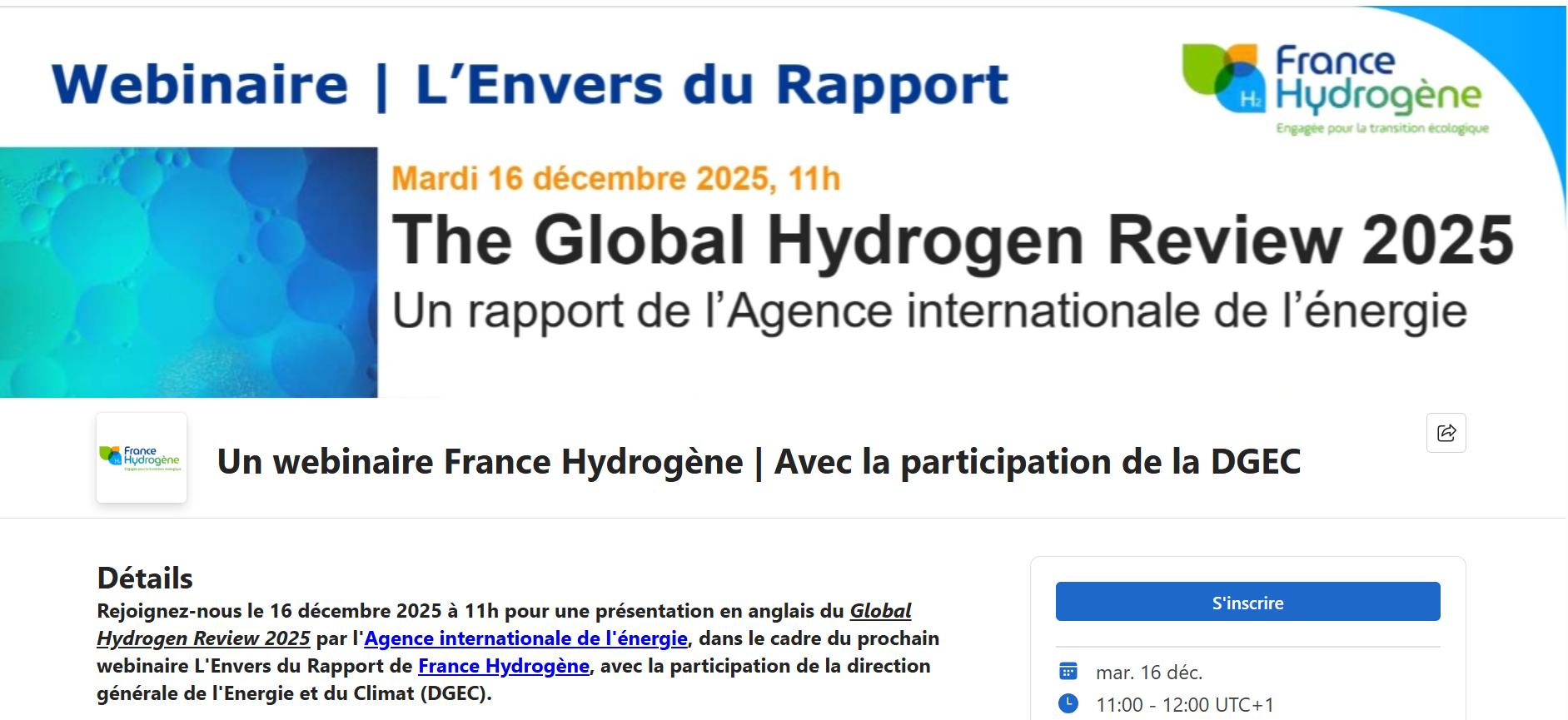Screen dimensions: 1568x720
Task: Click the clock icon beside the time
Action: (1068, 703)
